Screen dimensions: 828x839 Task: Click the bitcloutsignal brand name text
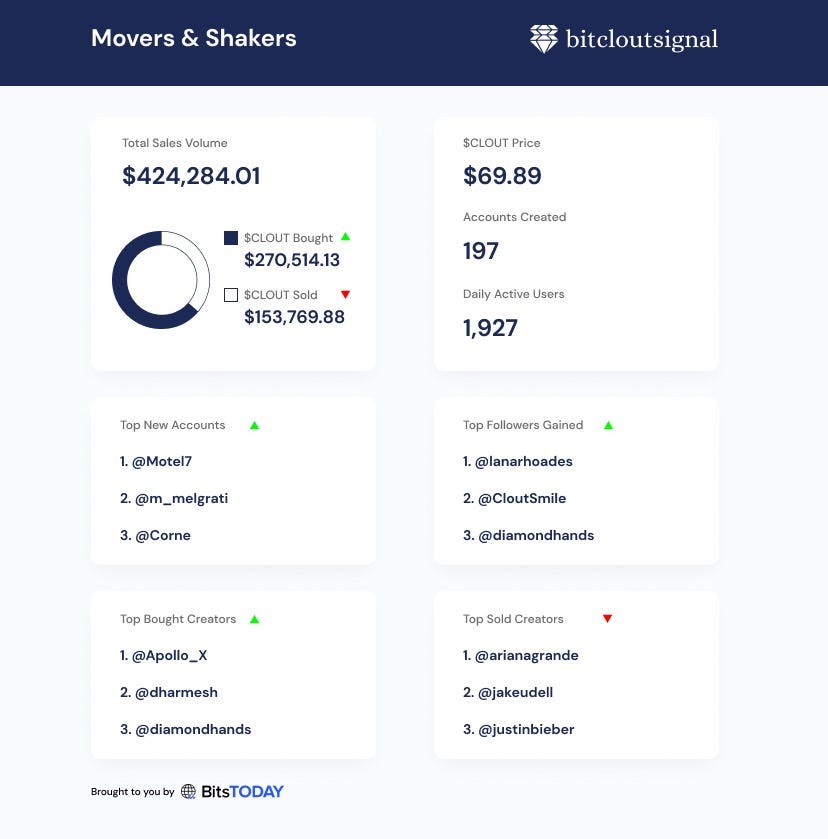pos(642,39)
